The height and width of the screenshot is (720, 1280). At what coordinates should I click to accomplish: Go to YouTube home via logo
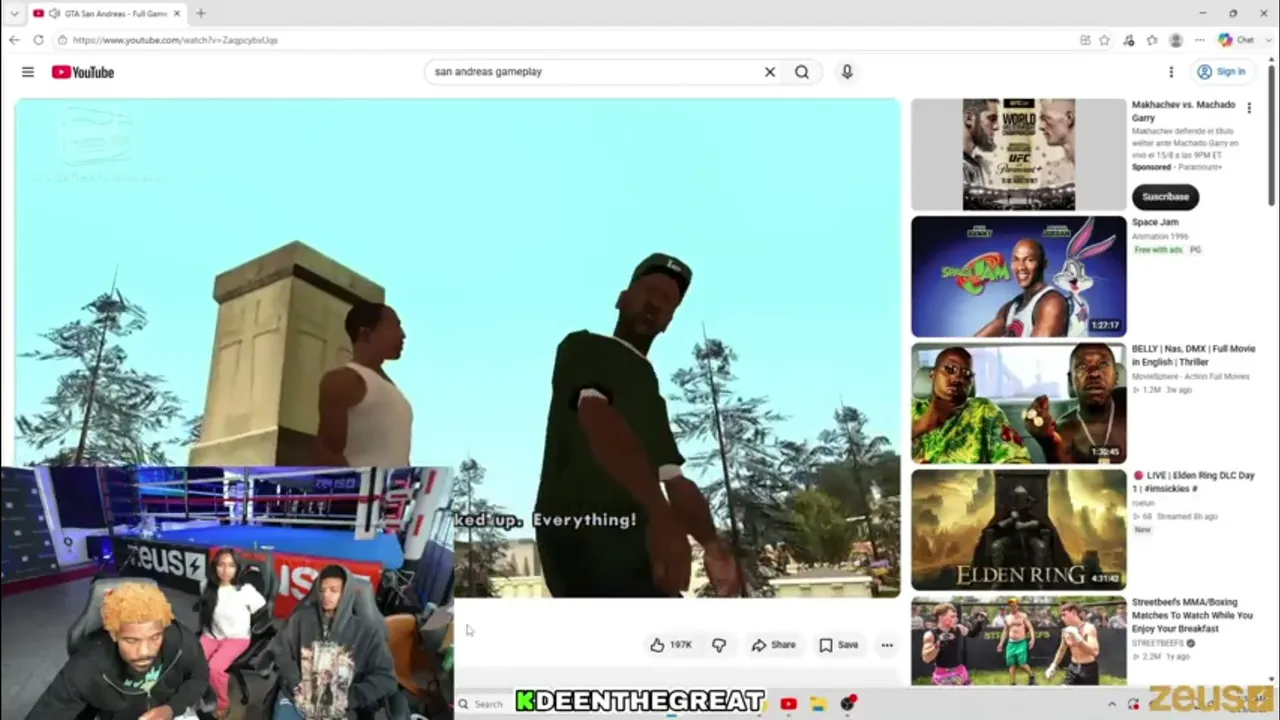click(x=83, y=72)
